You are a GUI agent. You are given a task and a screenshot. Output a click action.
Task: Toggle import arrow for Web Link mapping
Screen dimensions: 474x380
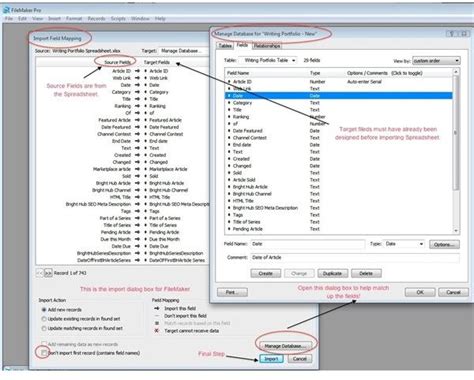click(x=137, y=78)
